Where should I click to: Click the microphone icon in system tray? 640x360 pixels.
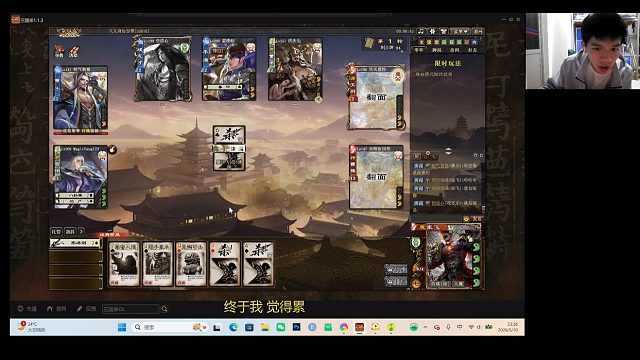coord(448,327)
